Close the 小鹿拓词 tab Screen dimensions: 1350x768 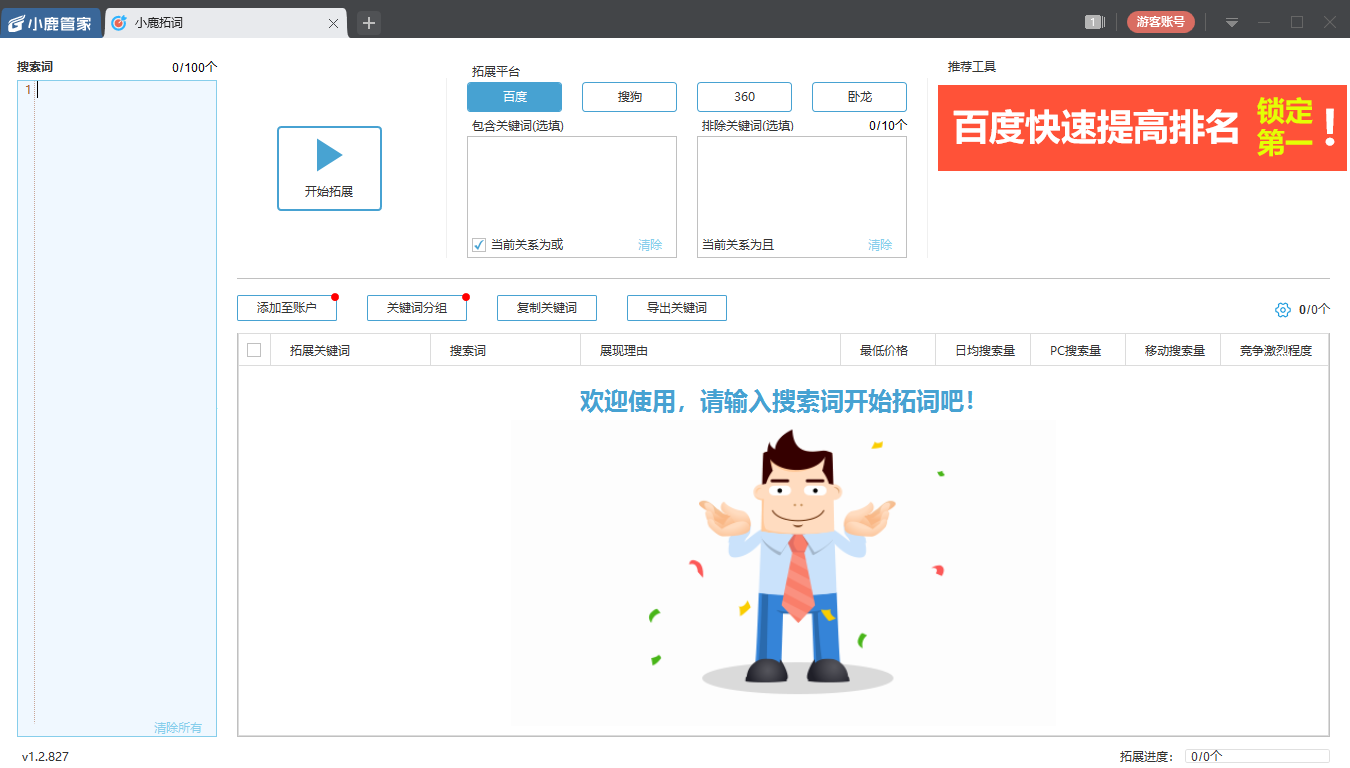tap(334, 22)
